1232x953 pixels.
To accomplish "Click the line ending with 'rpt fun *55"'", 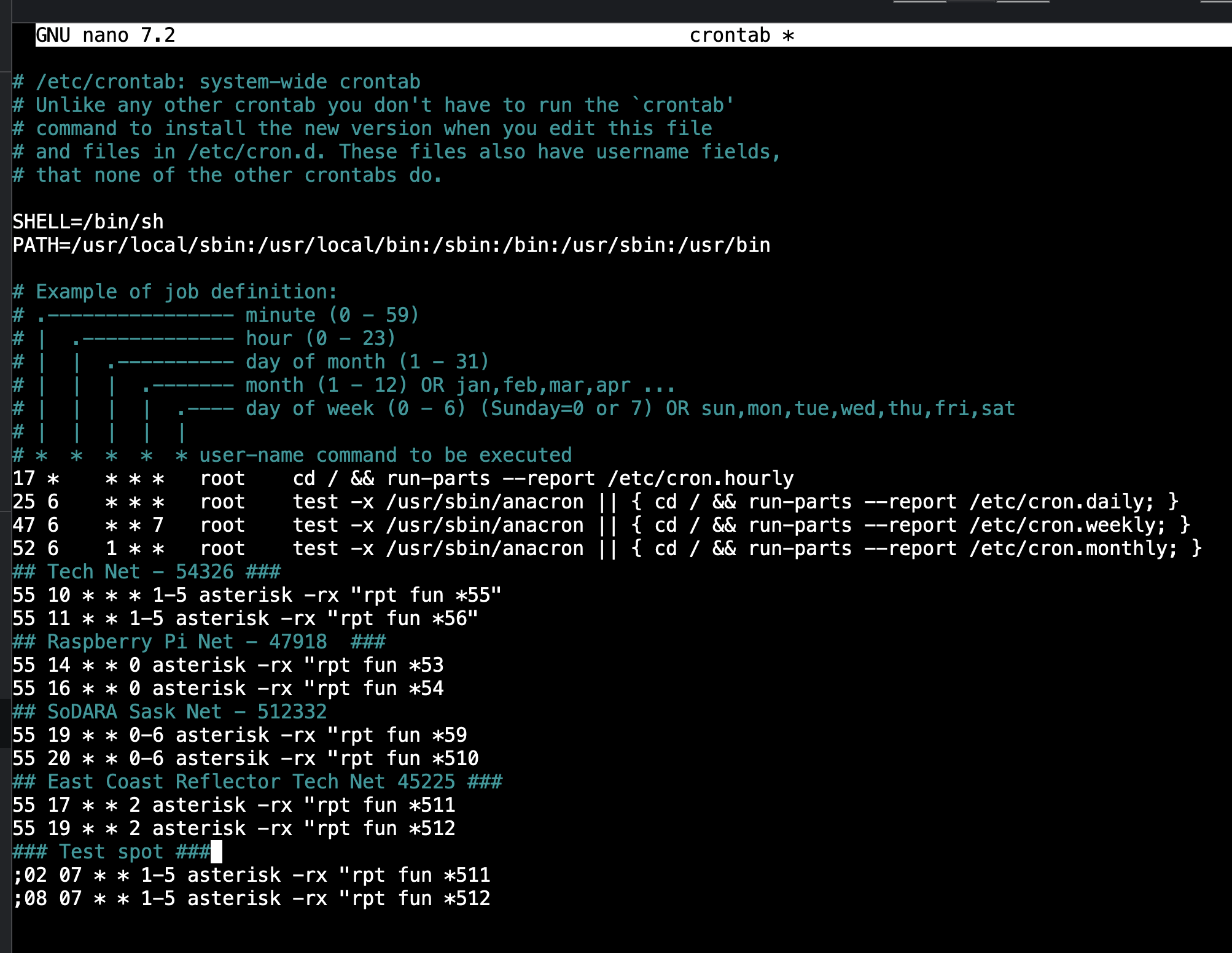I will (257, 595).
